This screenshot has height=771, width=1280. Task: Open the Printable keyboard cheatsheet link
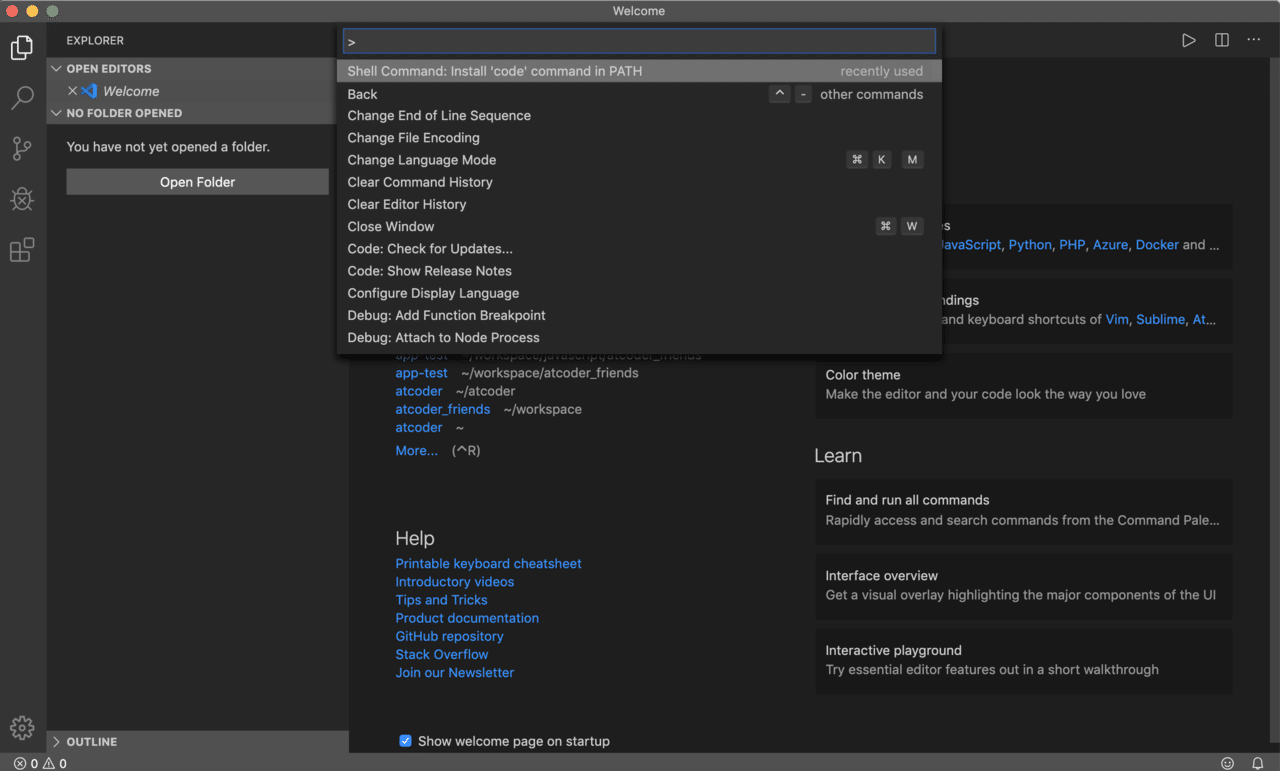(488, 564)
